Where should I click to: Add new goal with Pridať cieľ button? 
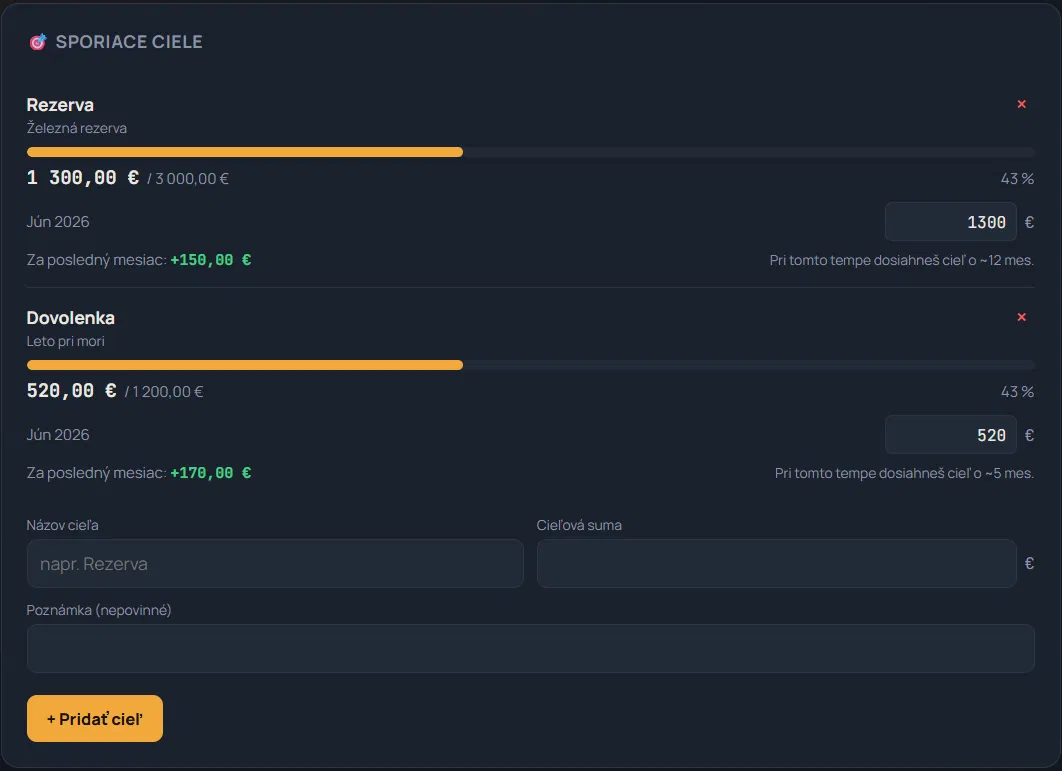coord(95,718)
